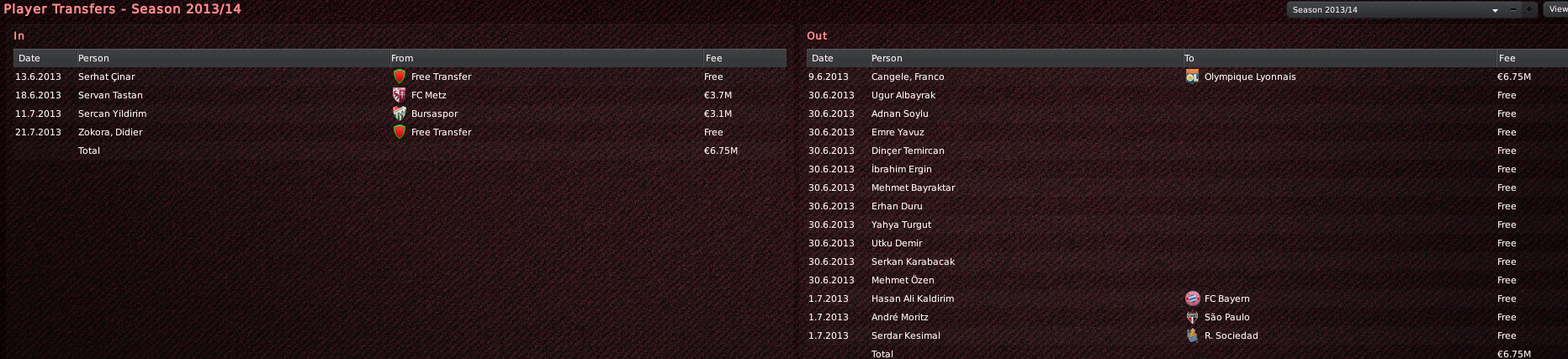Click the FC Bayern club logo
Image resolution: width=1568 pixels, height=359 pixels.
[1192, 298]
